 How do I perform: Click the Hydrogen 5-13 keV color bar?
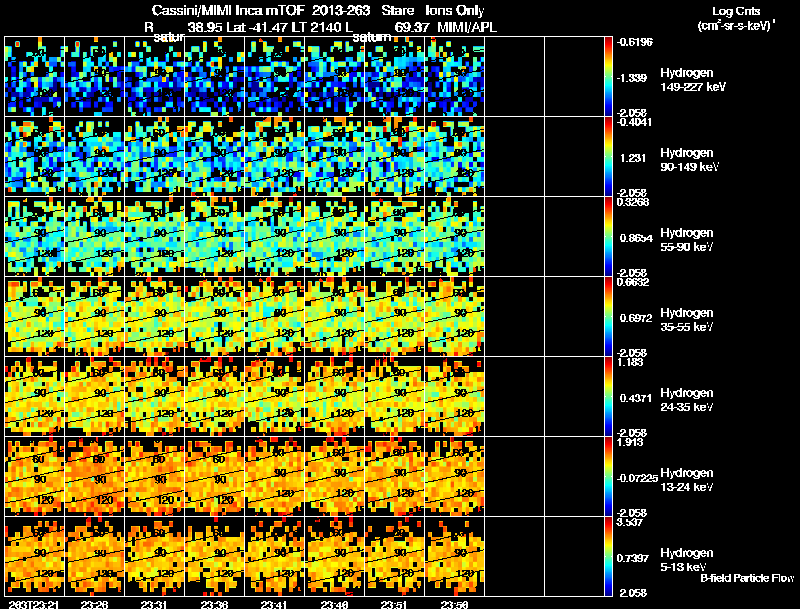click(608, 557)
